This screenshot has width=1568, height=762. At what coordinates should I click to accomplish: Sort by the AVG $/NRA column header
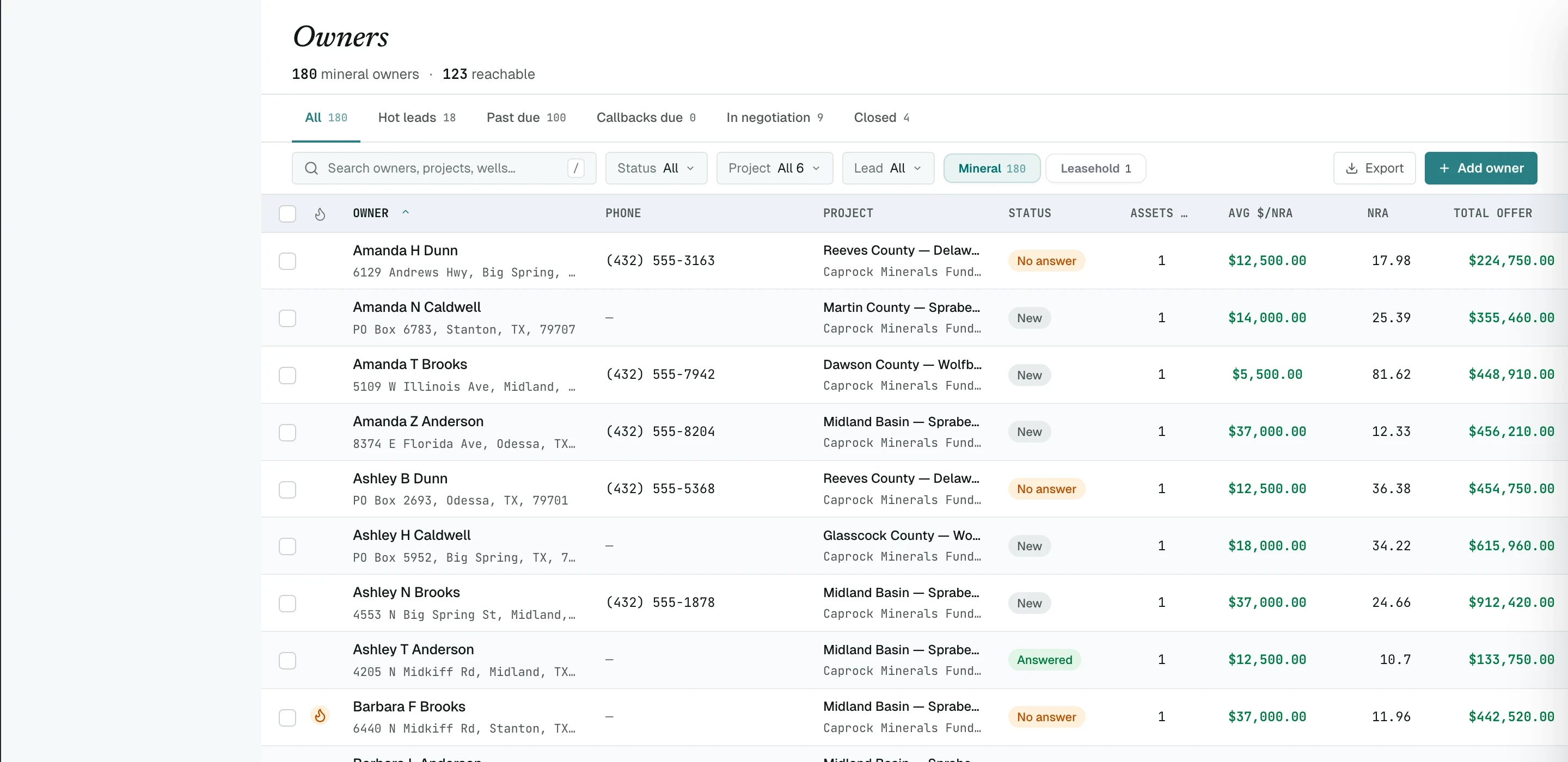click(1260, 213)
